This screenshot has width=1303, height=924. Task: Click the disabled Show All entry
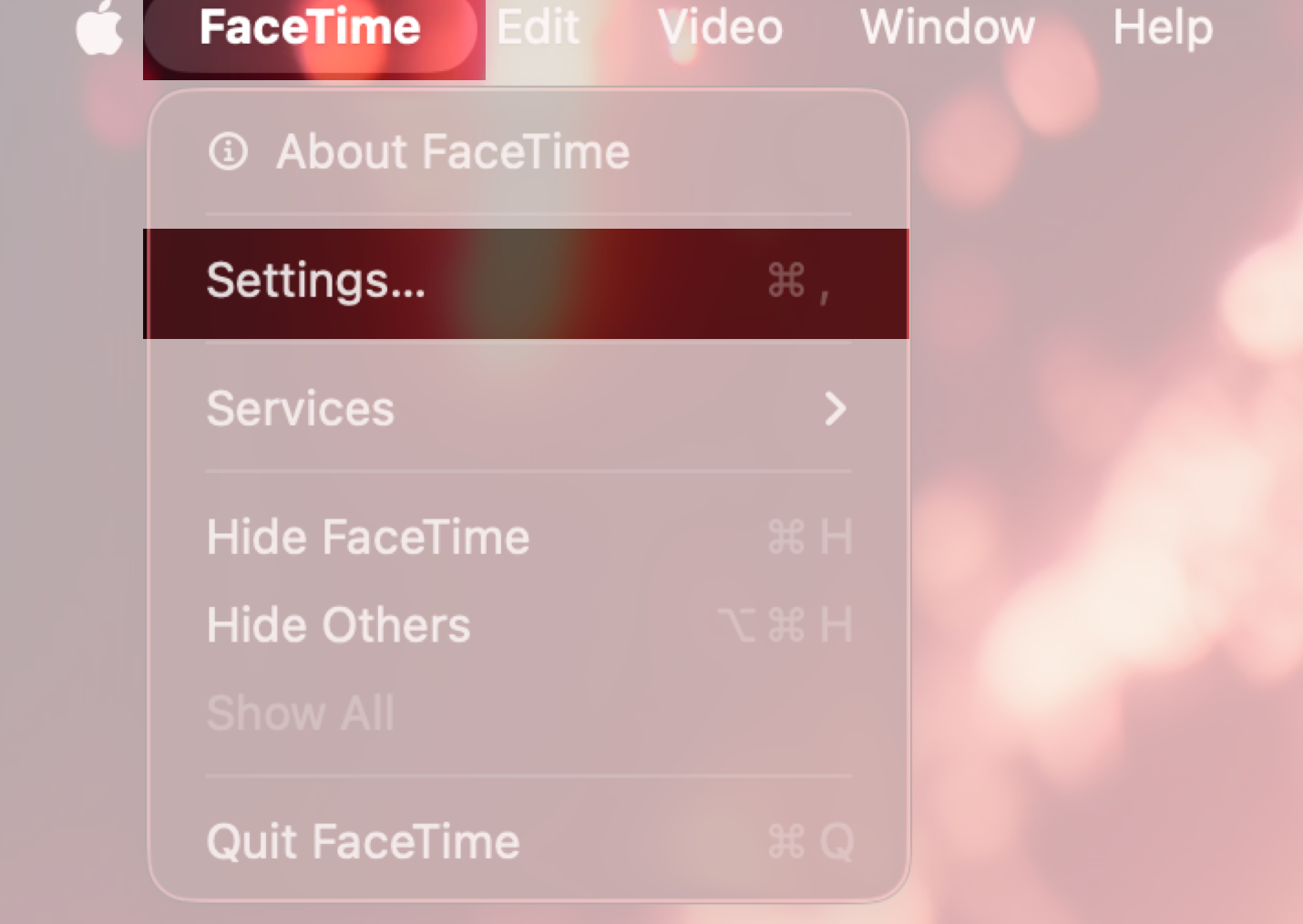(300, 714)
